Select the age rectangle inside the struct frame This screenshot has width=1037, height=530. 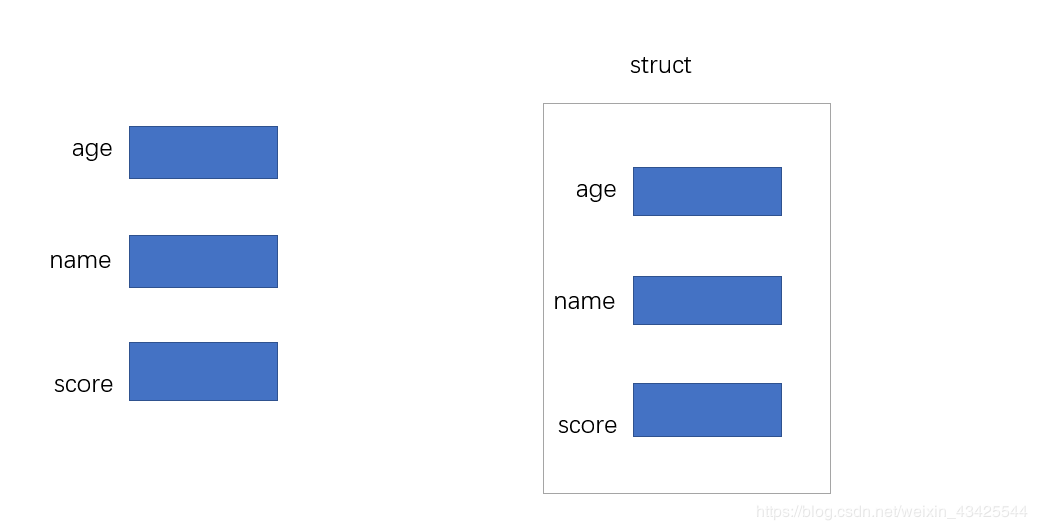(707, 191)
